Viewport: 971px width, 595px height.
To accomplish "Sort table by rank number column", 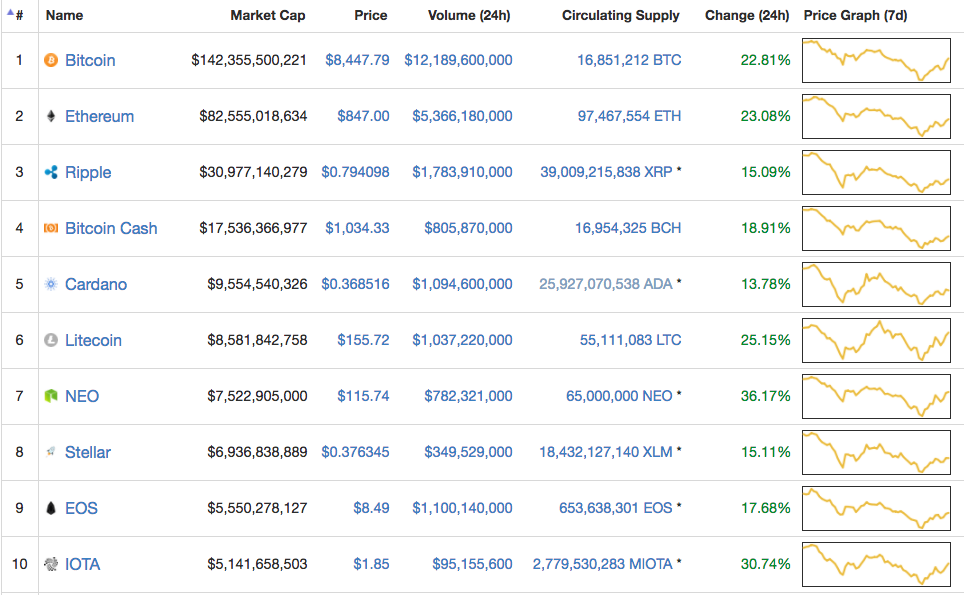I will [19, 16].
